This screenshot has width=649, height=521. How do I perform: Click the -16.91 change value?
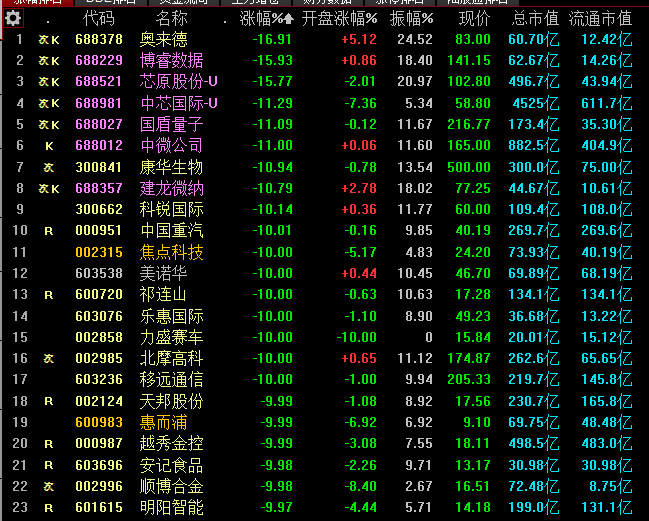click(272, 39)
